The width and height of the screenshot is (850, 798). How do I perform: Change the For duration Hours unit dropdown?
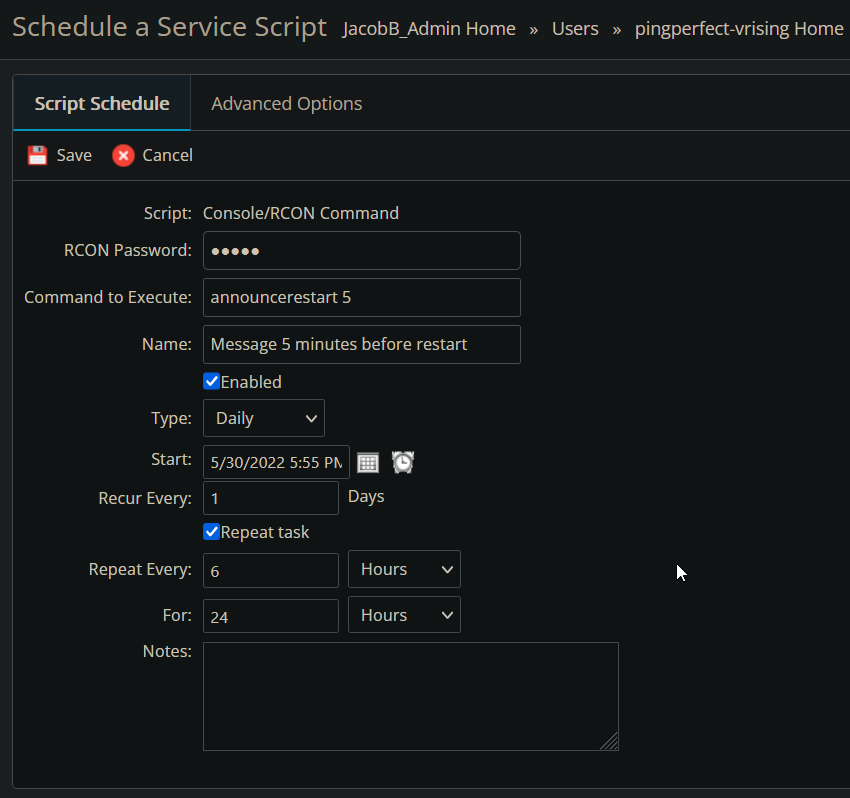pyautogui.click(x=404, y=615)
